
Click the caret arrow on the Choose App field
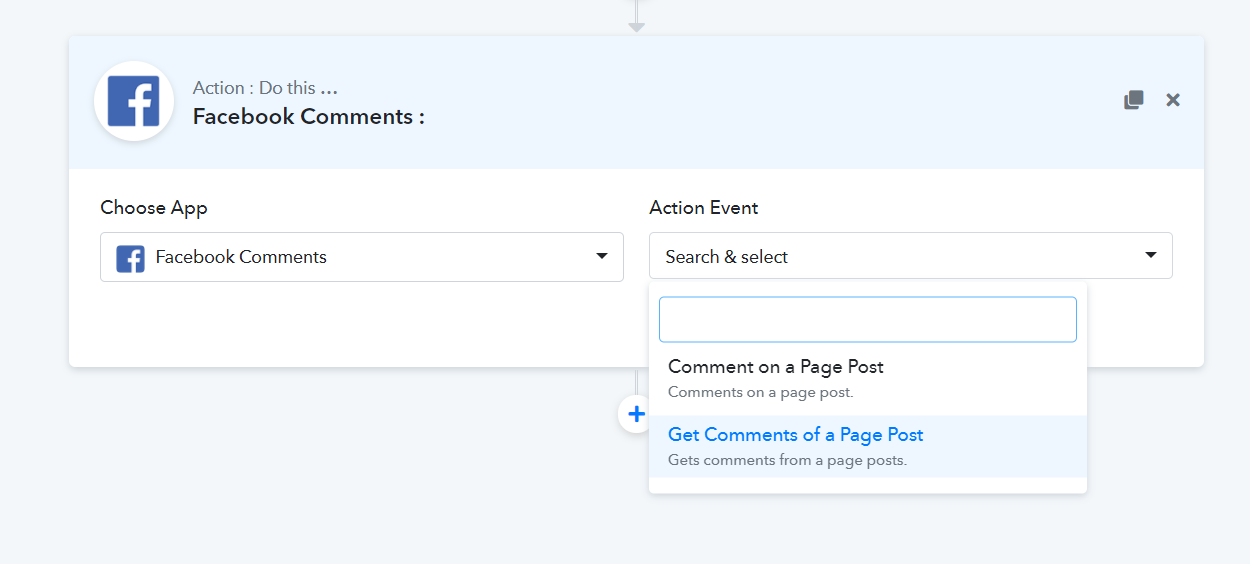602,256
